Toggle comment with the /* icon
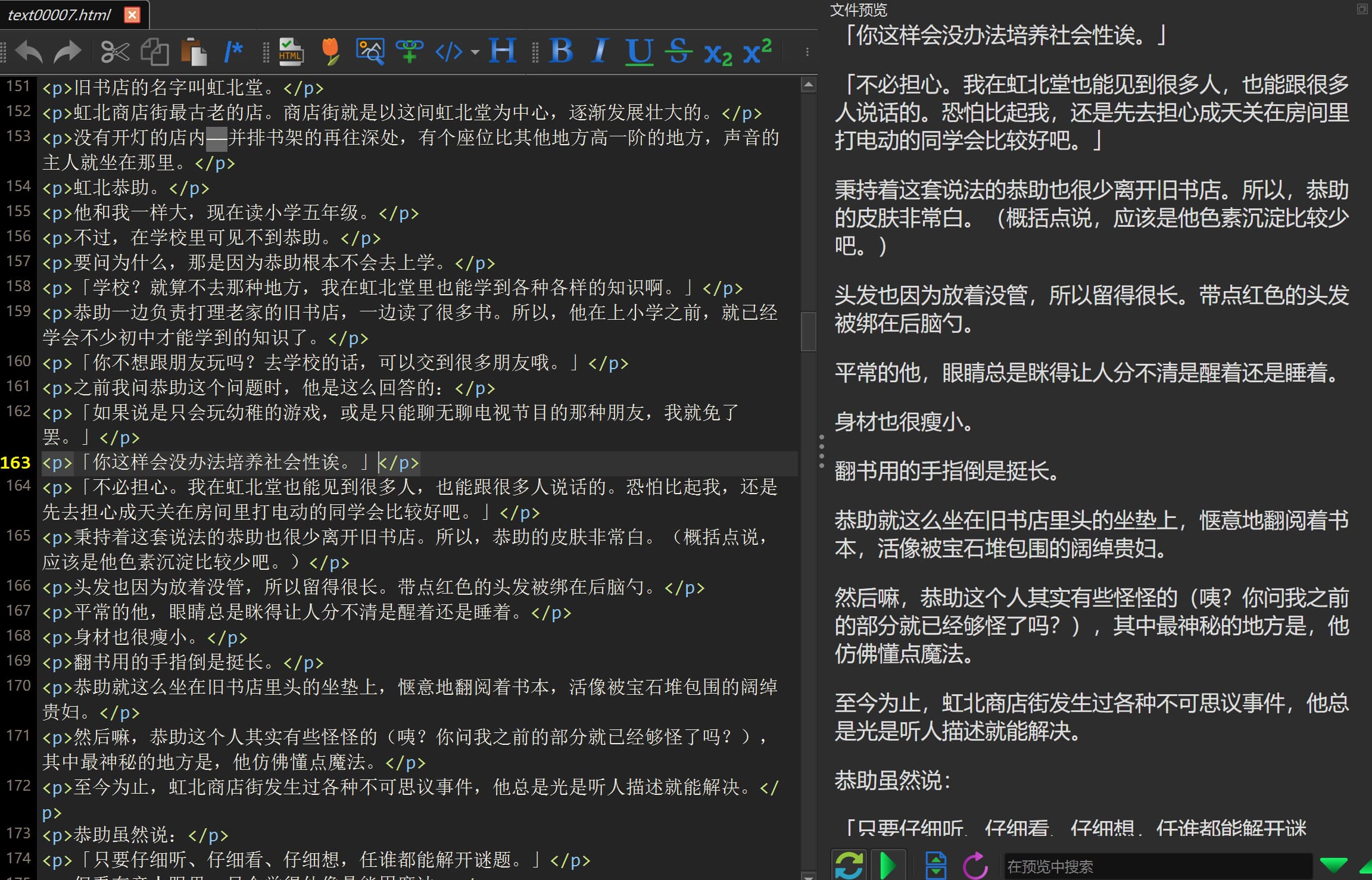The image size is (1372, 880). (x=233, y=52)
